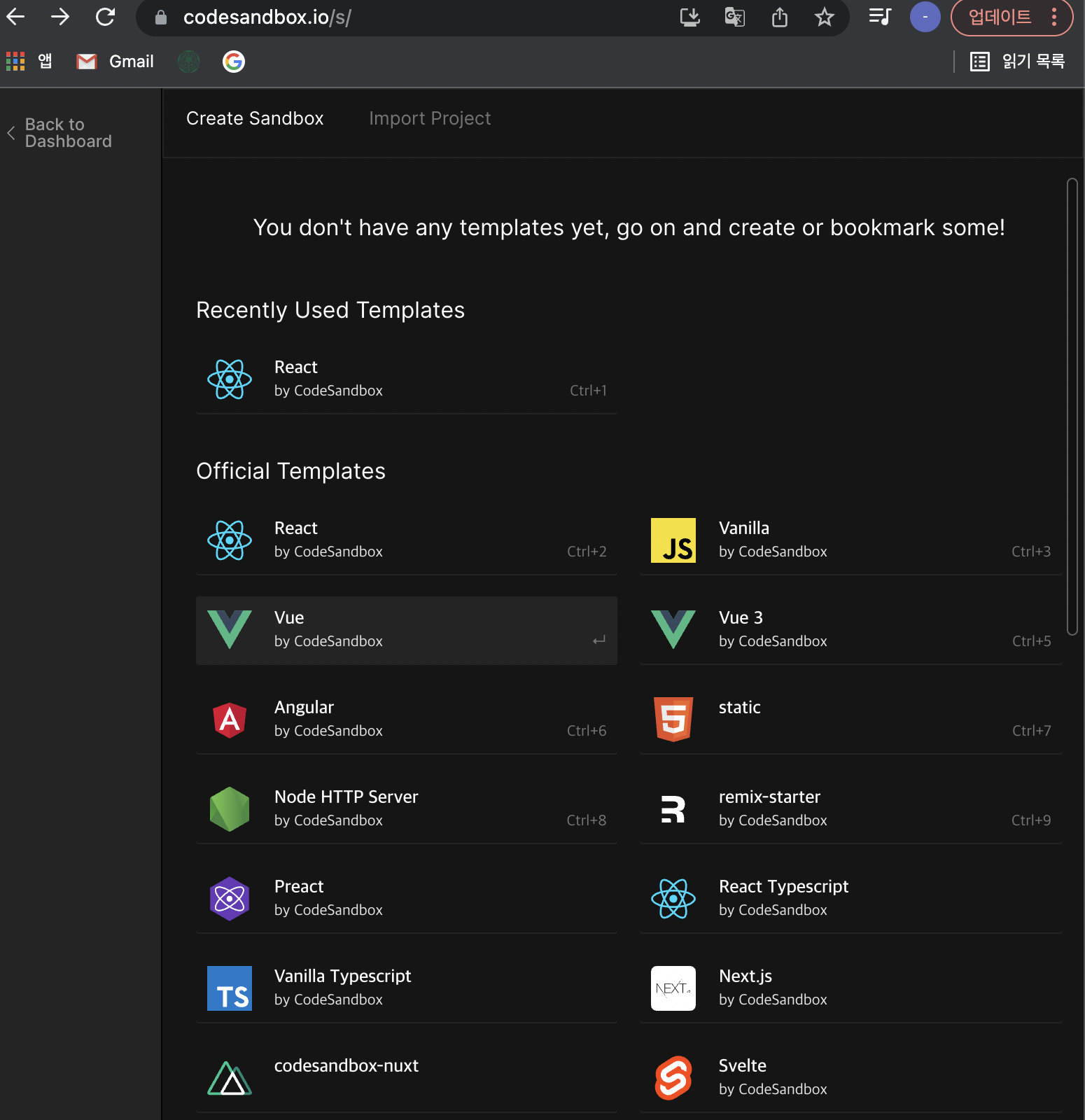The image size is (1085, 1120).
Task: Click the Vanilla JS template icon
Action: [673, 540]
